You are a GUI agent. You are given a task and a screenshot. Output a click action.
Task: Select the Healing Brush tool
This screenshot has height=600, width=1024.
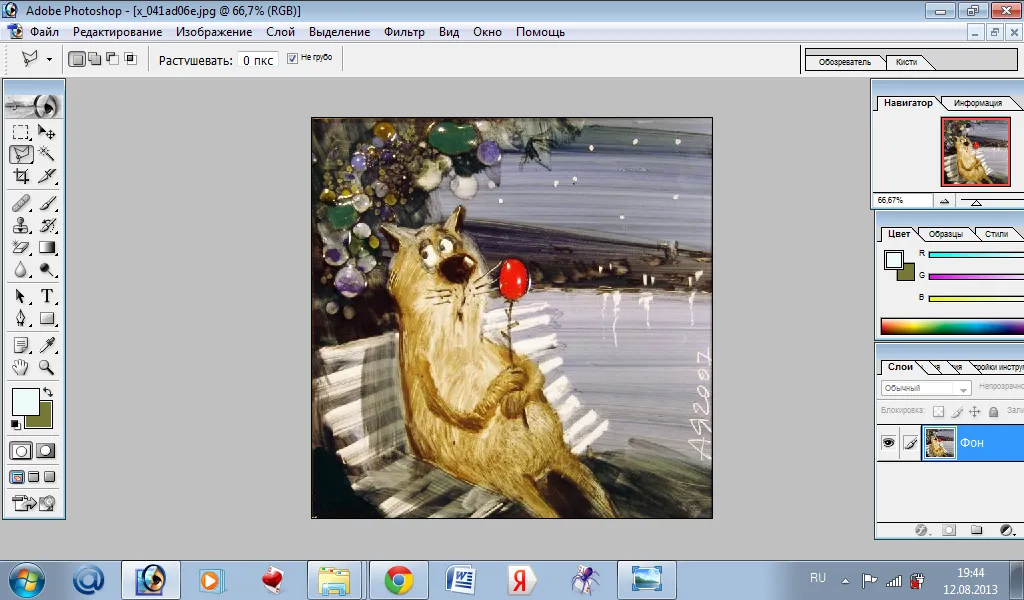tap(21, 203)
